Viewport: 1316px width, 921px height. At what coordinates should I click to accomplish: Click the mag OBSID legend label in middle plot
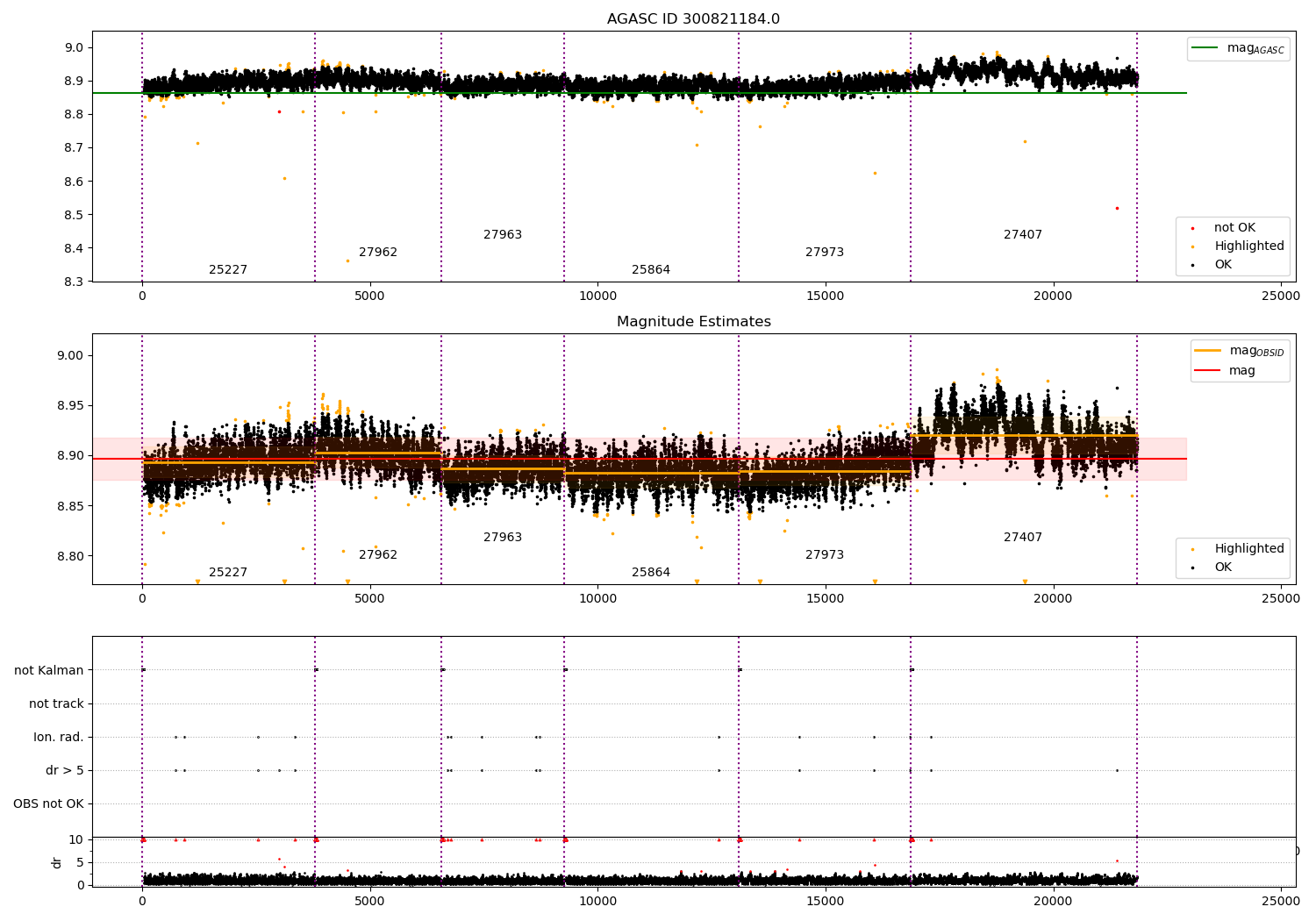1256,351
